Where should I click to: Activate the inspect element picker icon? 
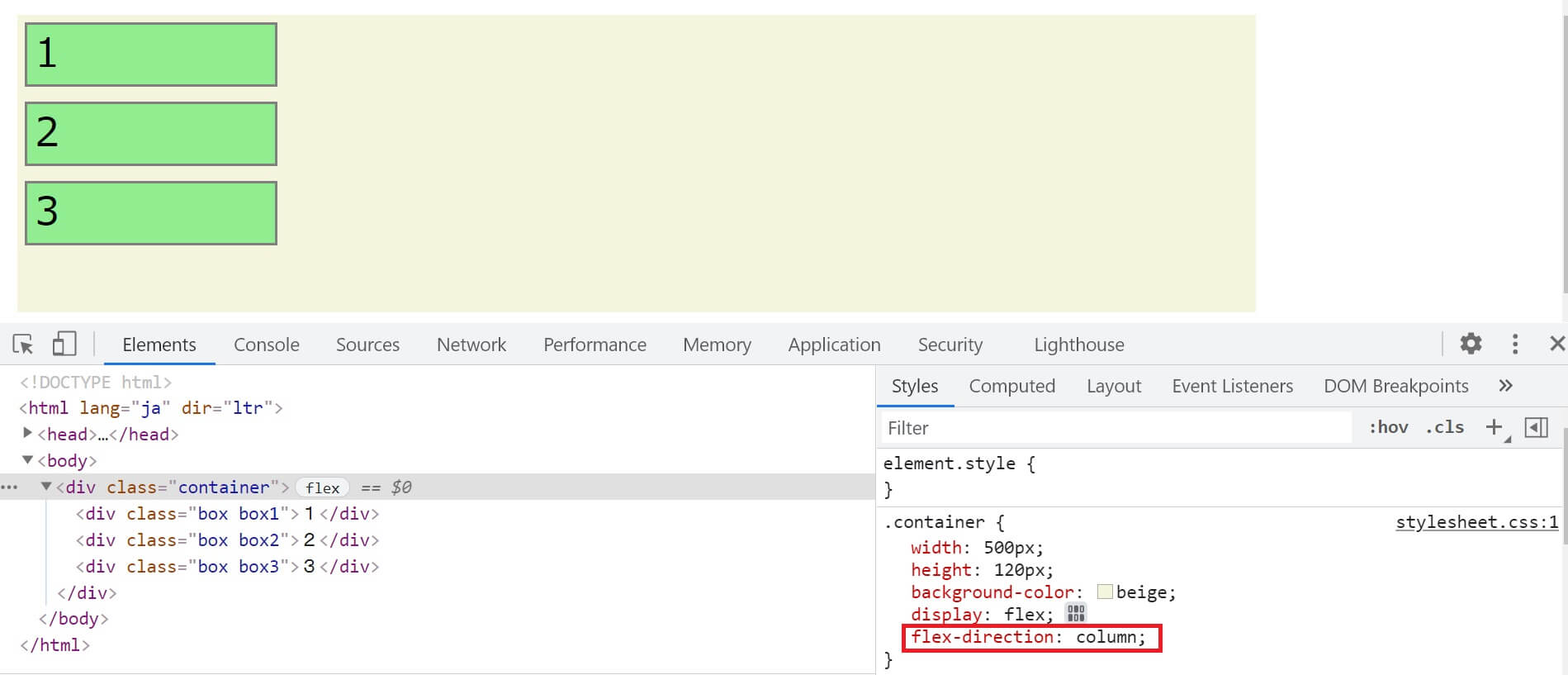(x=23, y=344)
